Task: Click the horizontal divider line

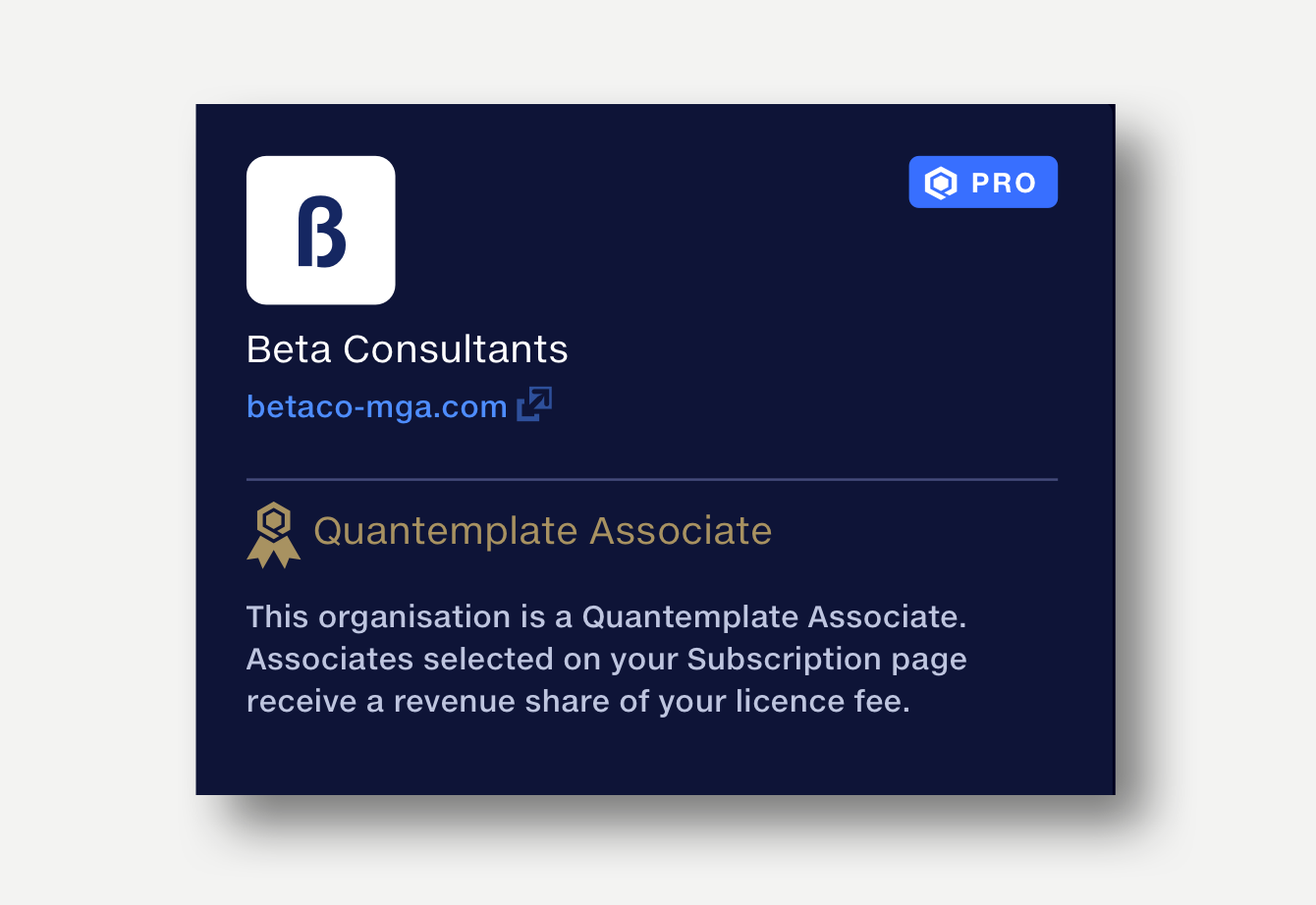Action: (x=652, y=480)
